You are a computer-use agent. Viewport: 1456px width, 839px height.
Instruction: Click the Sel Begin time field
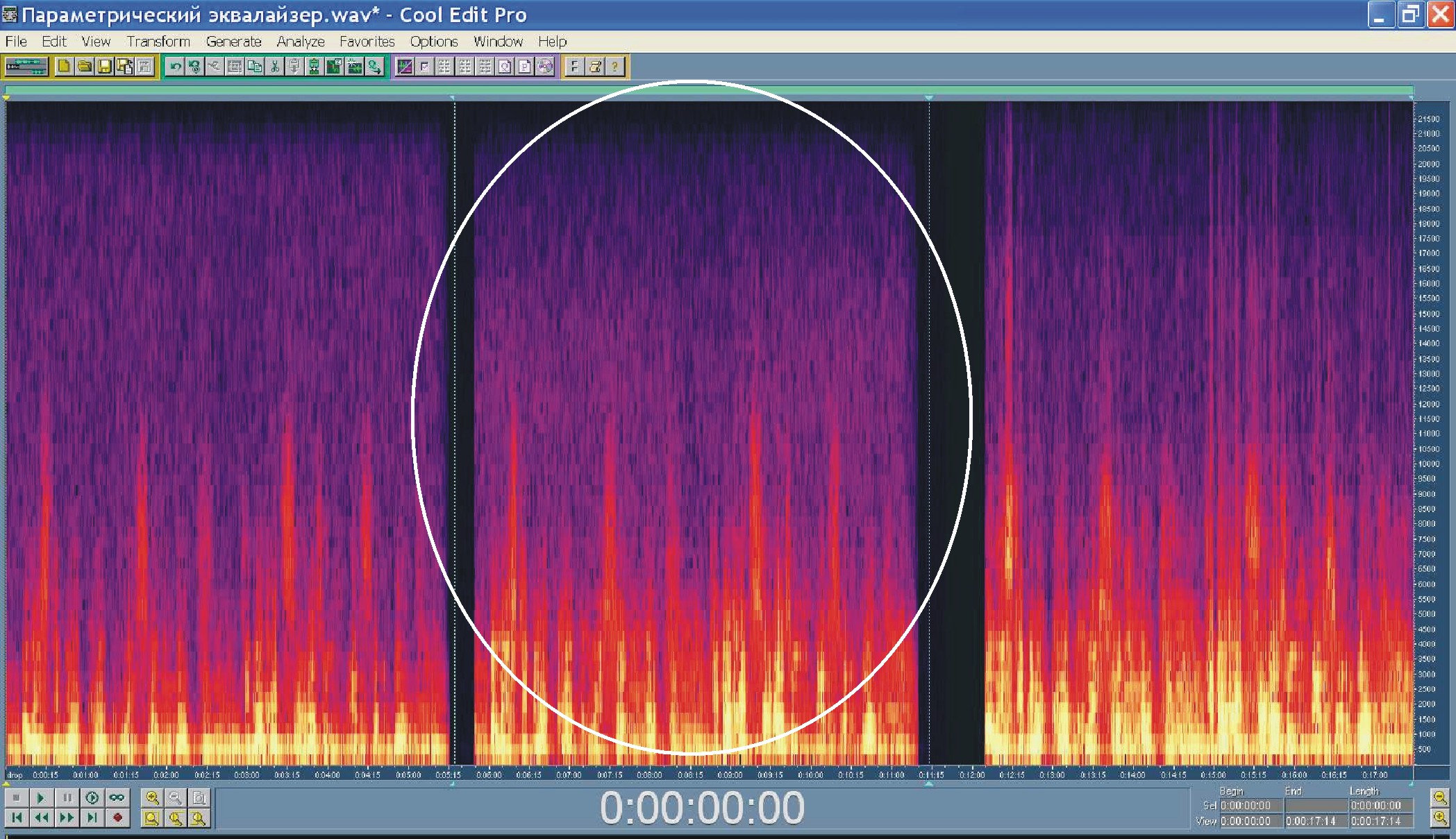click(1251, 806)
